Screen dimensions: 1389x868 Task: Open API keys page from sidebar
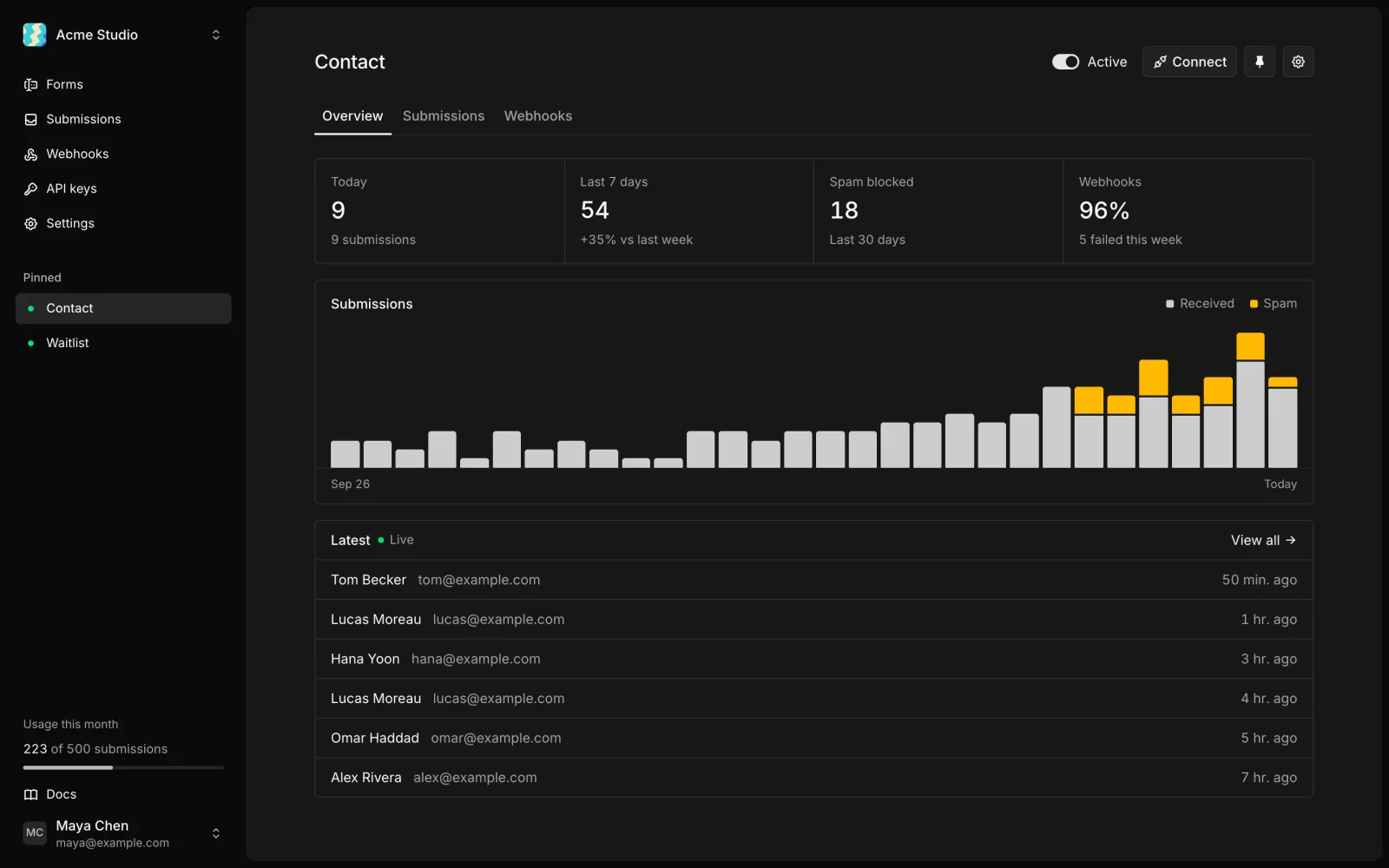[123, 188]
